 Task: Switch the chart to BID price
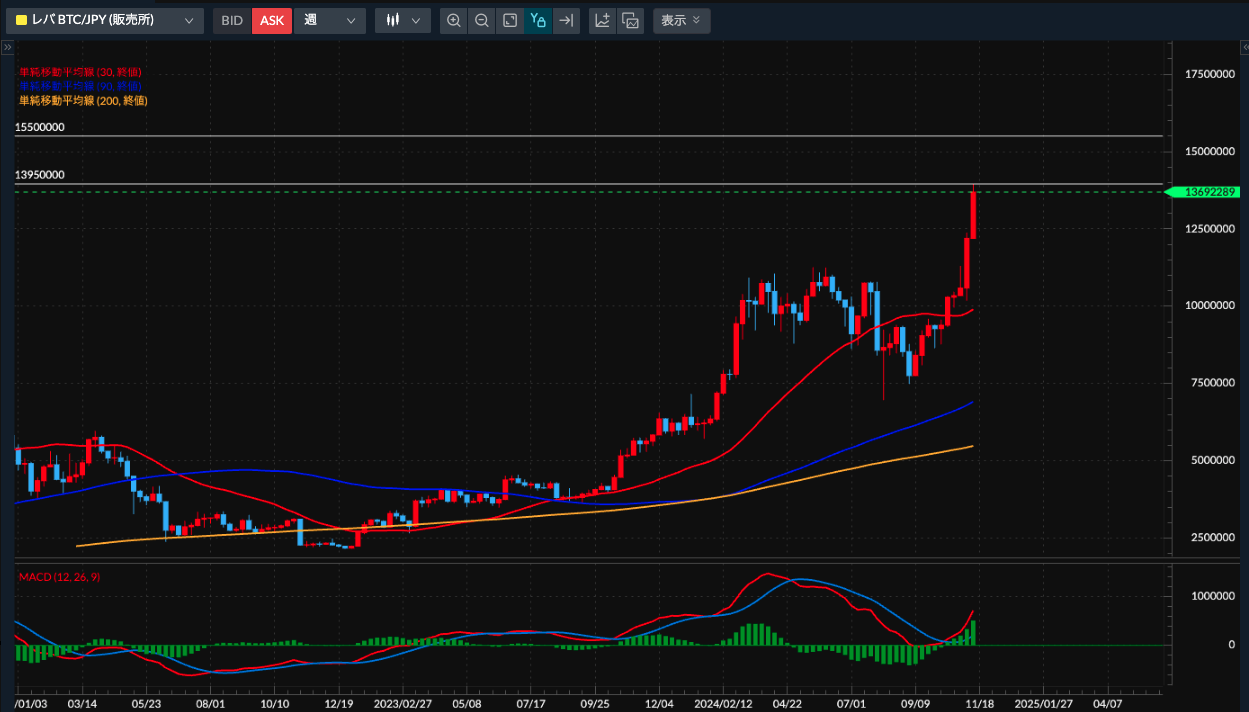[231, 20]
